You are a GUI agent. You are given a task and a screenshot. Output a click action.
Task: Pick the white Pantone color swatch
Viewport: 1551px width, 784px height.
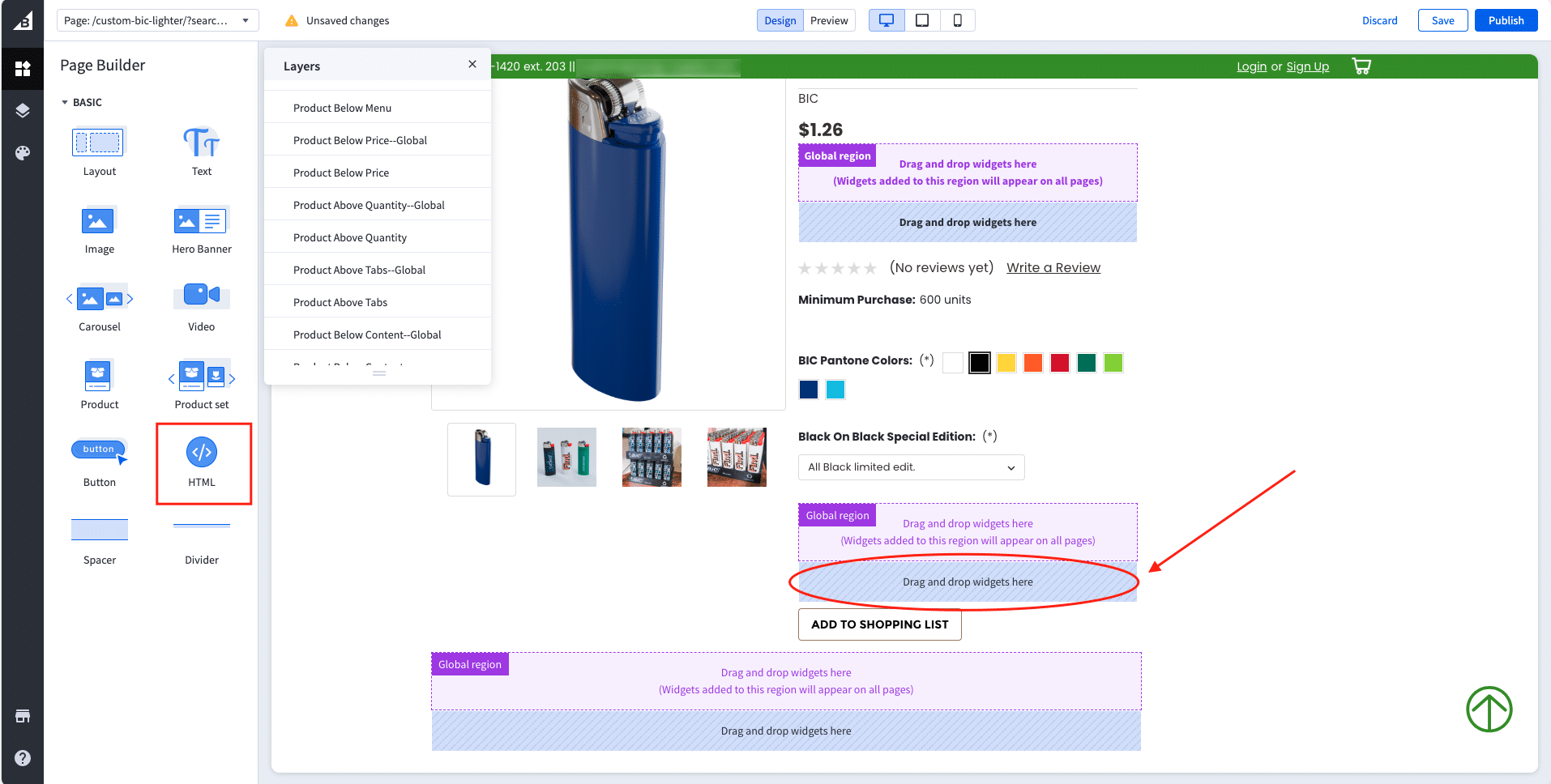[x=953, y=363]
